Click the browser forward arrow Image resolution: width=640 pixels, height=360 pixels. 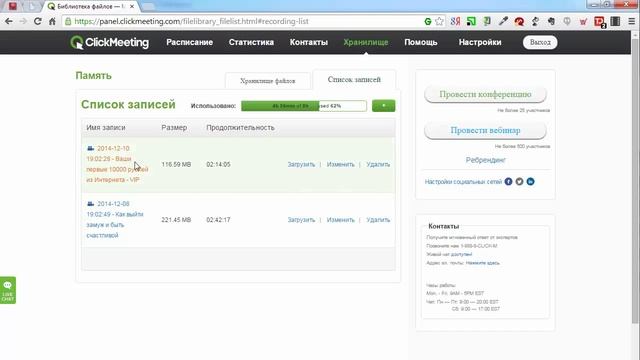pos(23,21)
